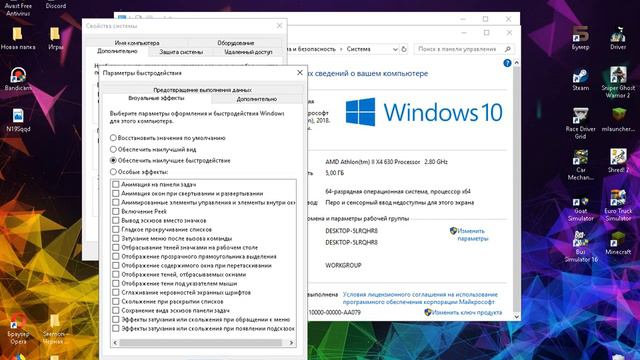
Task: Select Обеспечить наилучший вид option
Action: point(113,149)
